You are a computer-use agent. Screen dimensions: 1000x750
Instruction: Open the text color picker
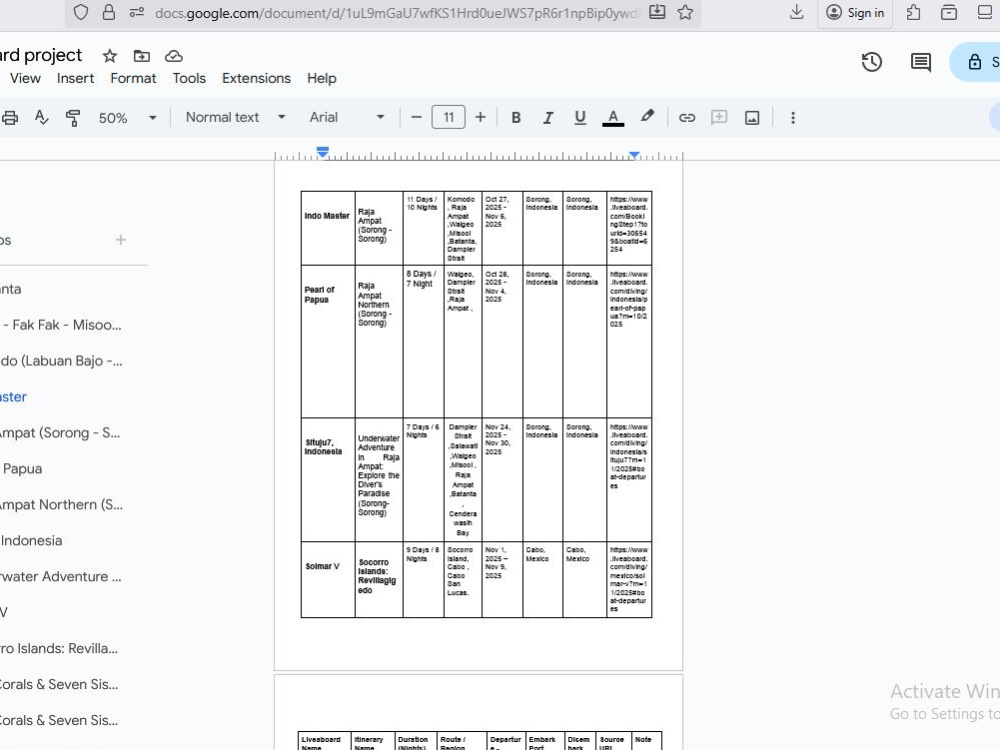[613, 117]
